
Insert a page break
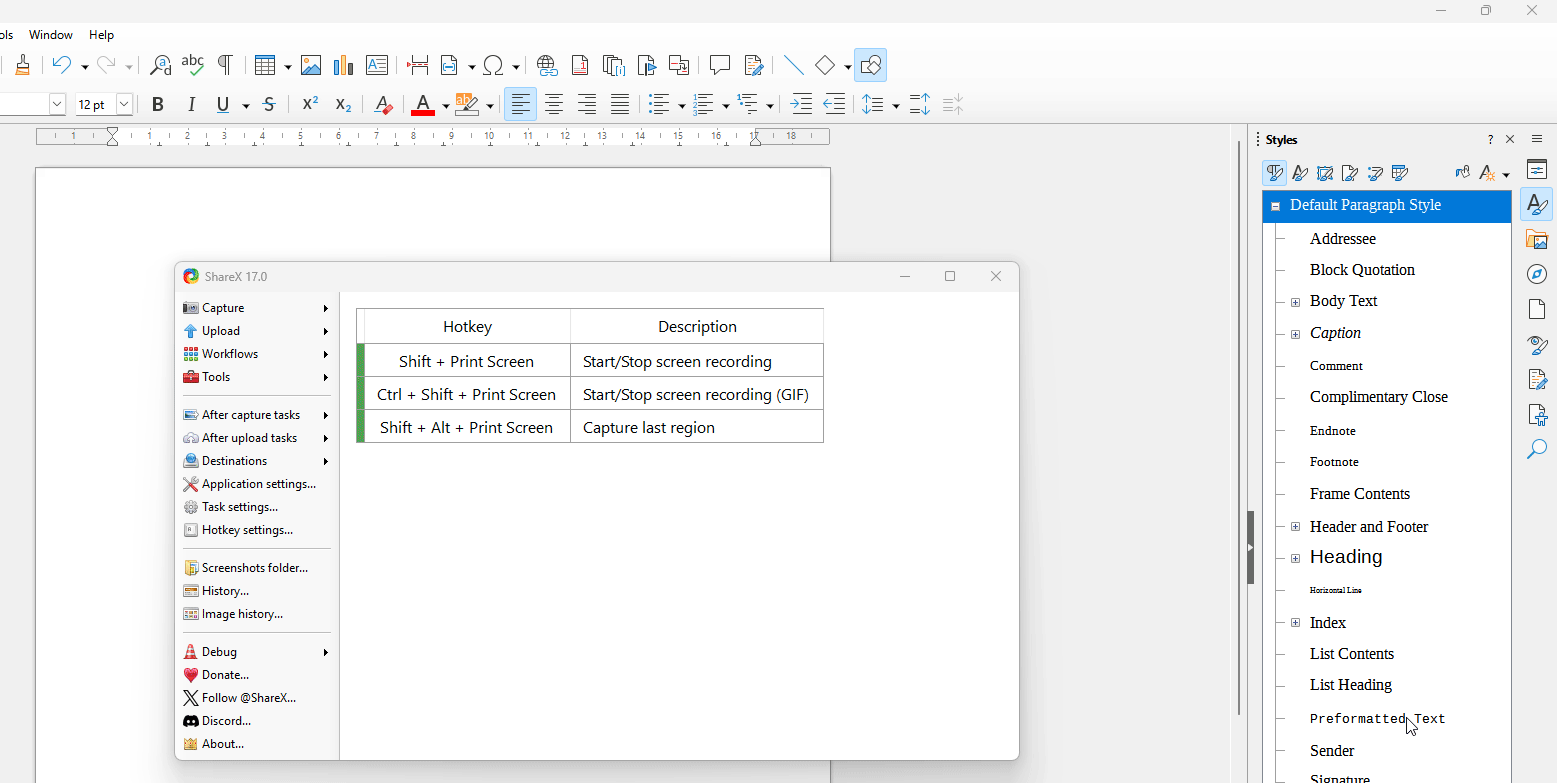(418, 66)
